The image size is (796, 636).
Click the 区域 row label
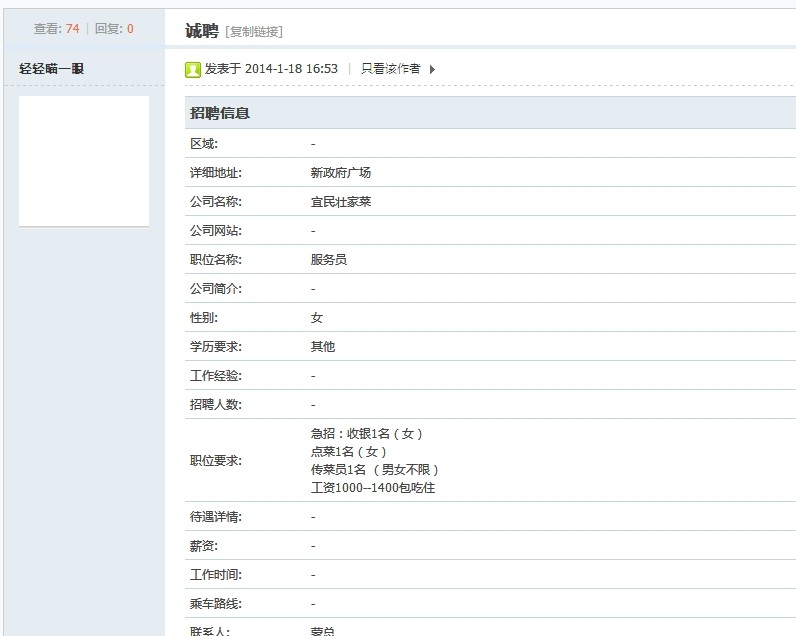tap(204, 144)
